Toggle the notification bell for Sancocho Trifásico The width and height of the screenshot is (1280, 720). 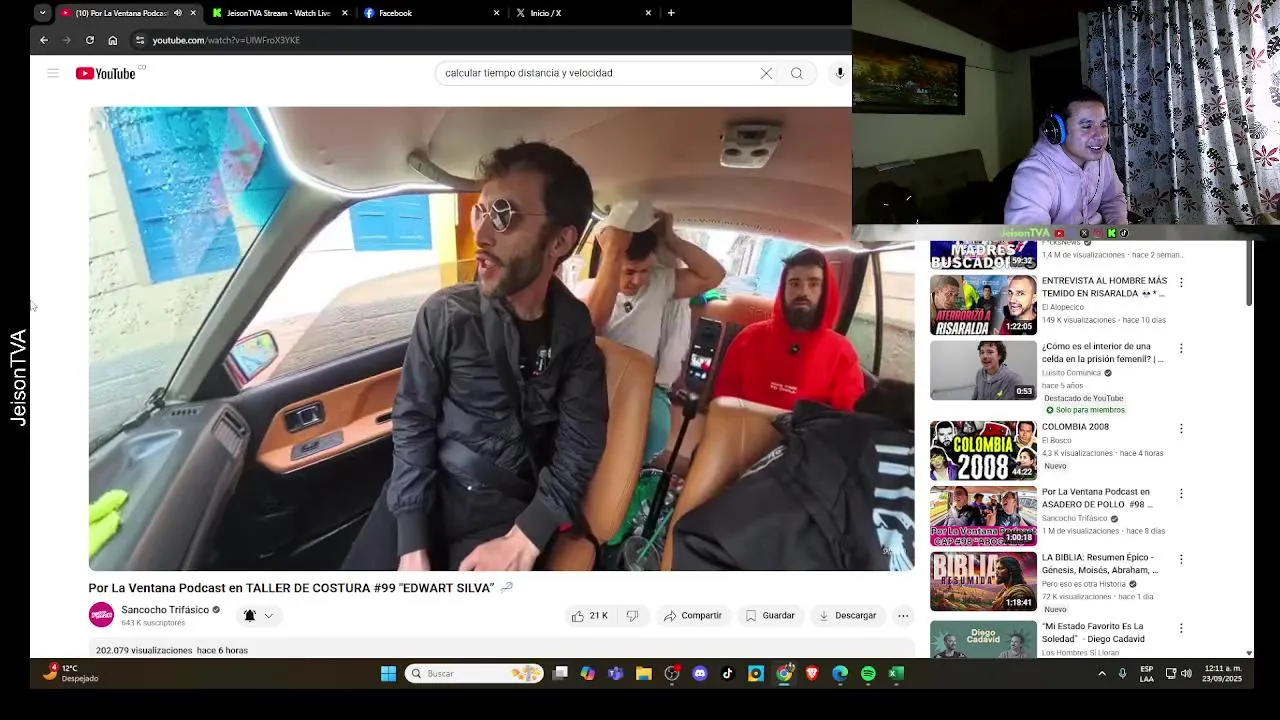pyautogui.click(x=250, y=616)
